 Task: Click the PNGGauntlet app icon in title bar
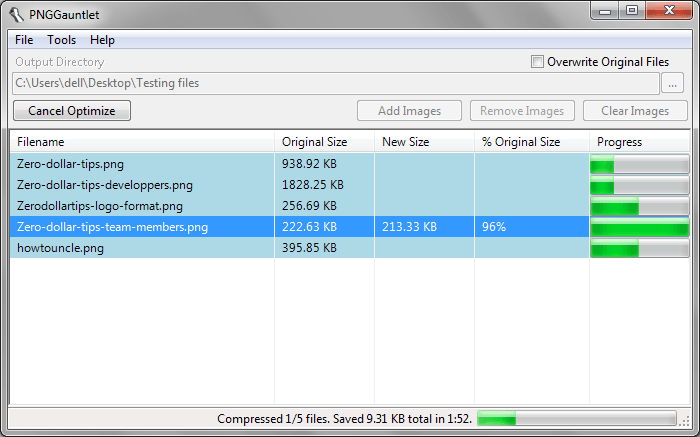(17, 14)
